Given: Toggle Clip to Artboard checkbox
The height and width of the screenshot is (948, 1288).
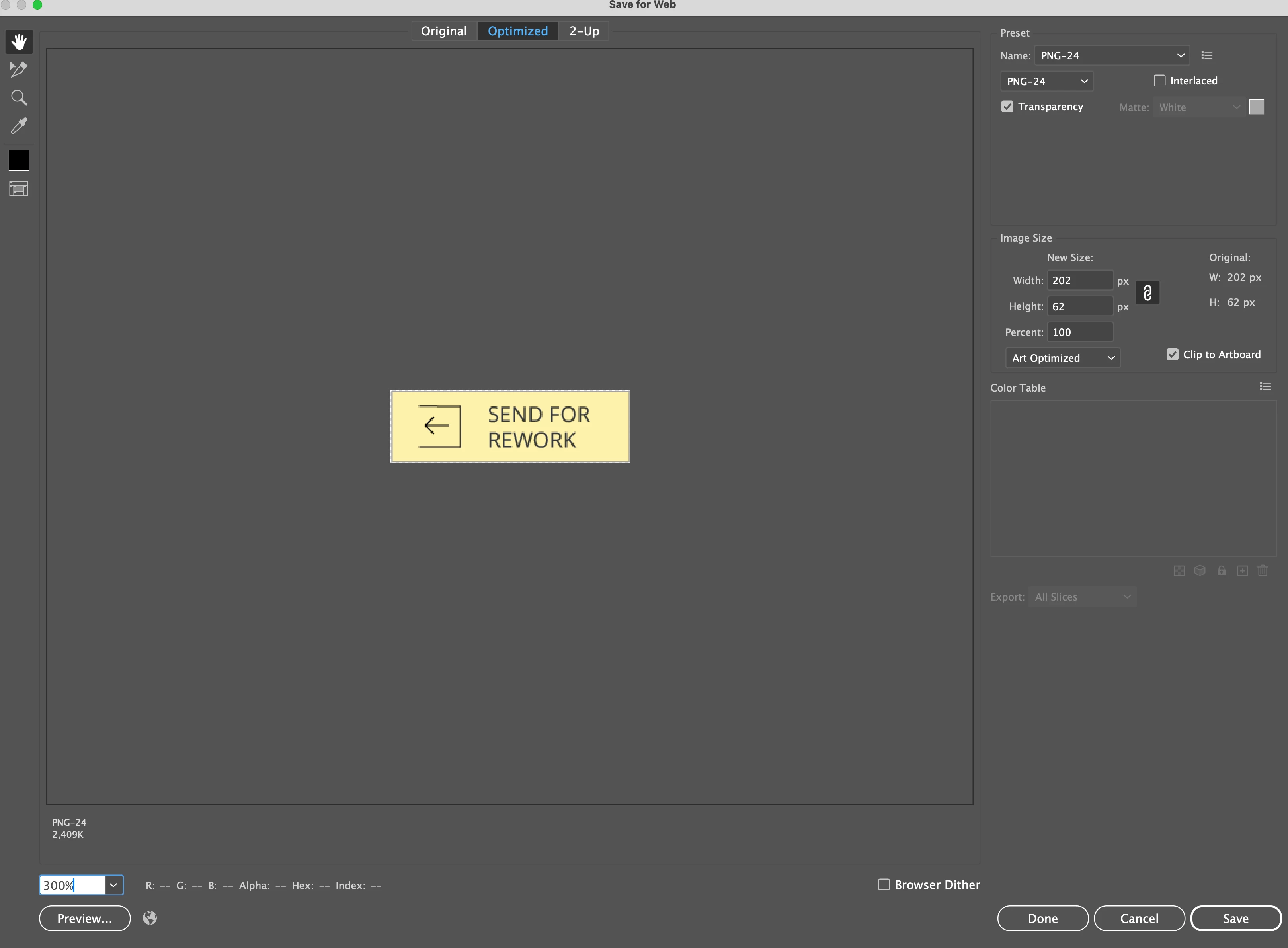Looking at the screenshot, I should pyautogui.click(x=1172, y=355).
